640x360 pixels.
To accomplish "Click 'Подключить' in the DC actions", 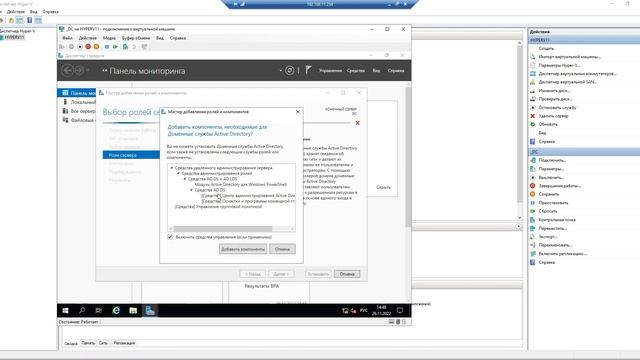I will point(552,160).
